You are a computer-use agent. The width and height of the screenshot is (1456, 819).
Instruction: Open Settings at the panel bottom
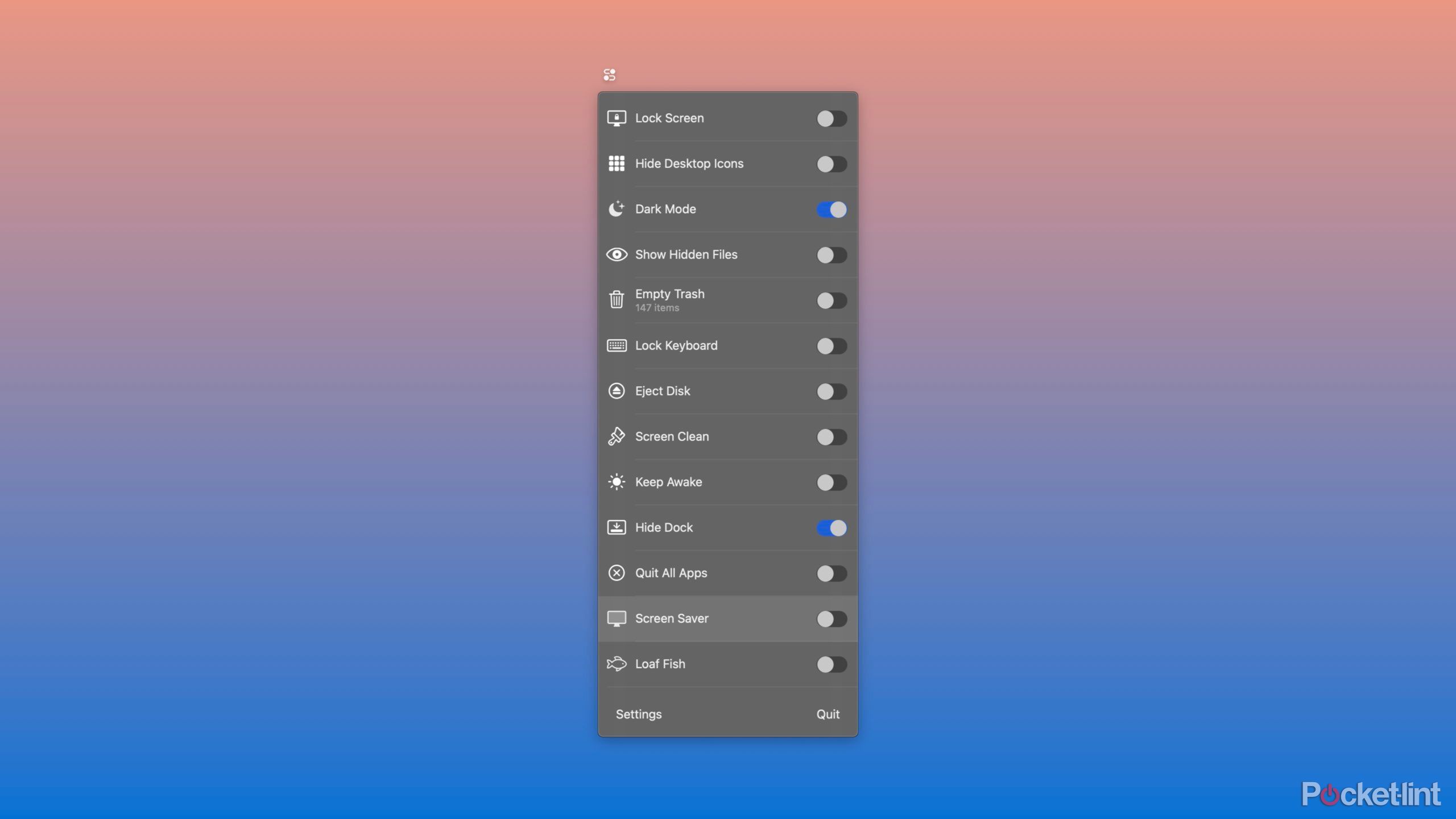click(x=639, y=714)
